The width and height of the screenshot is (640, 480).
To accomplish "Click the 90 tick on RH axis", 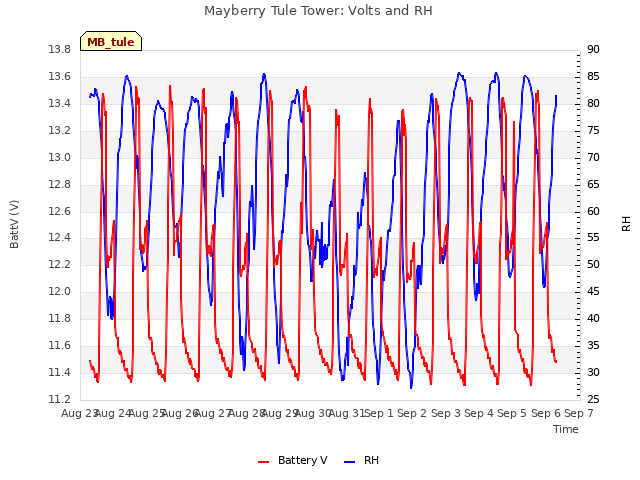I will pos(593,50).
